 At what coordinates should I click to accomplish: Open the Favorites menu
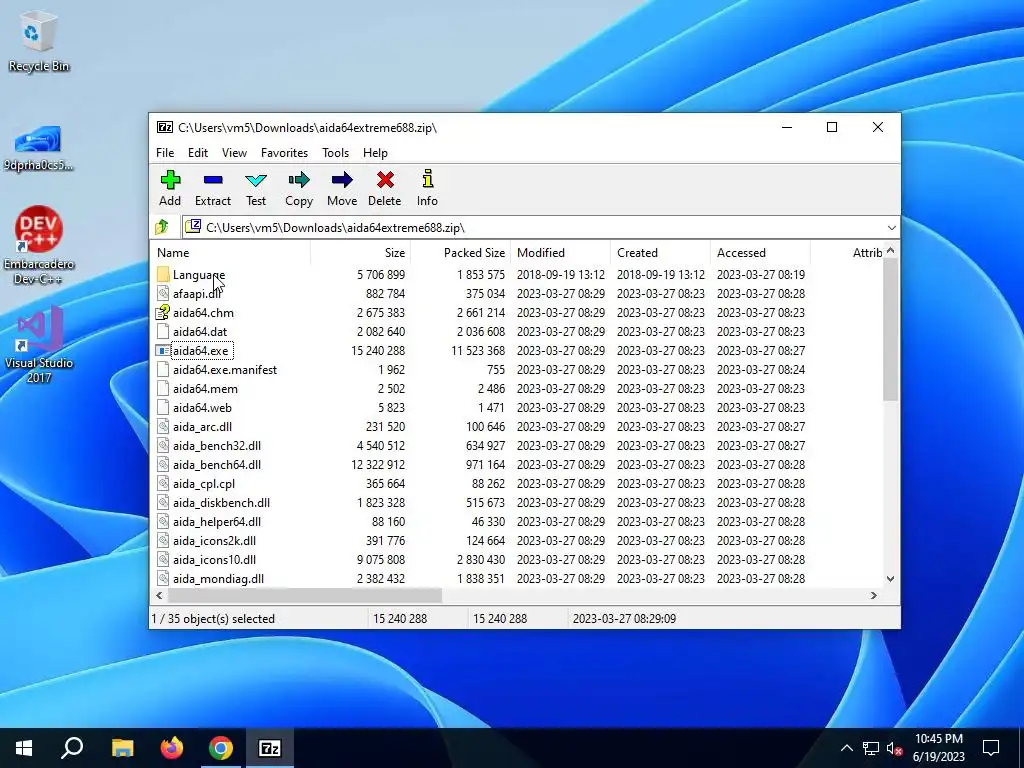tap(284, 153)
